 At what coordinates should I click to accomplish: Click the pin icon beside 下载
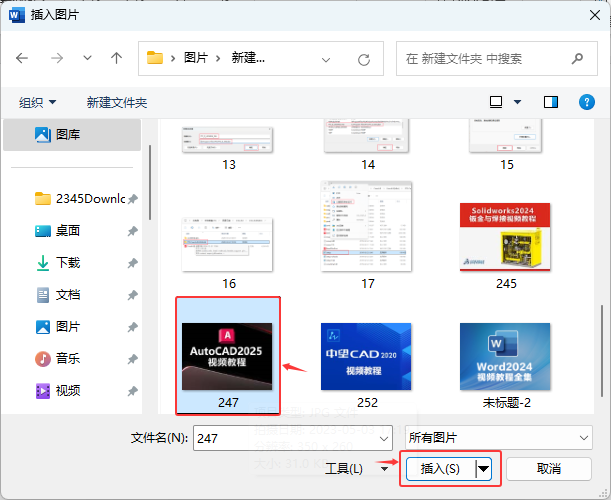pos(132,263)
